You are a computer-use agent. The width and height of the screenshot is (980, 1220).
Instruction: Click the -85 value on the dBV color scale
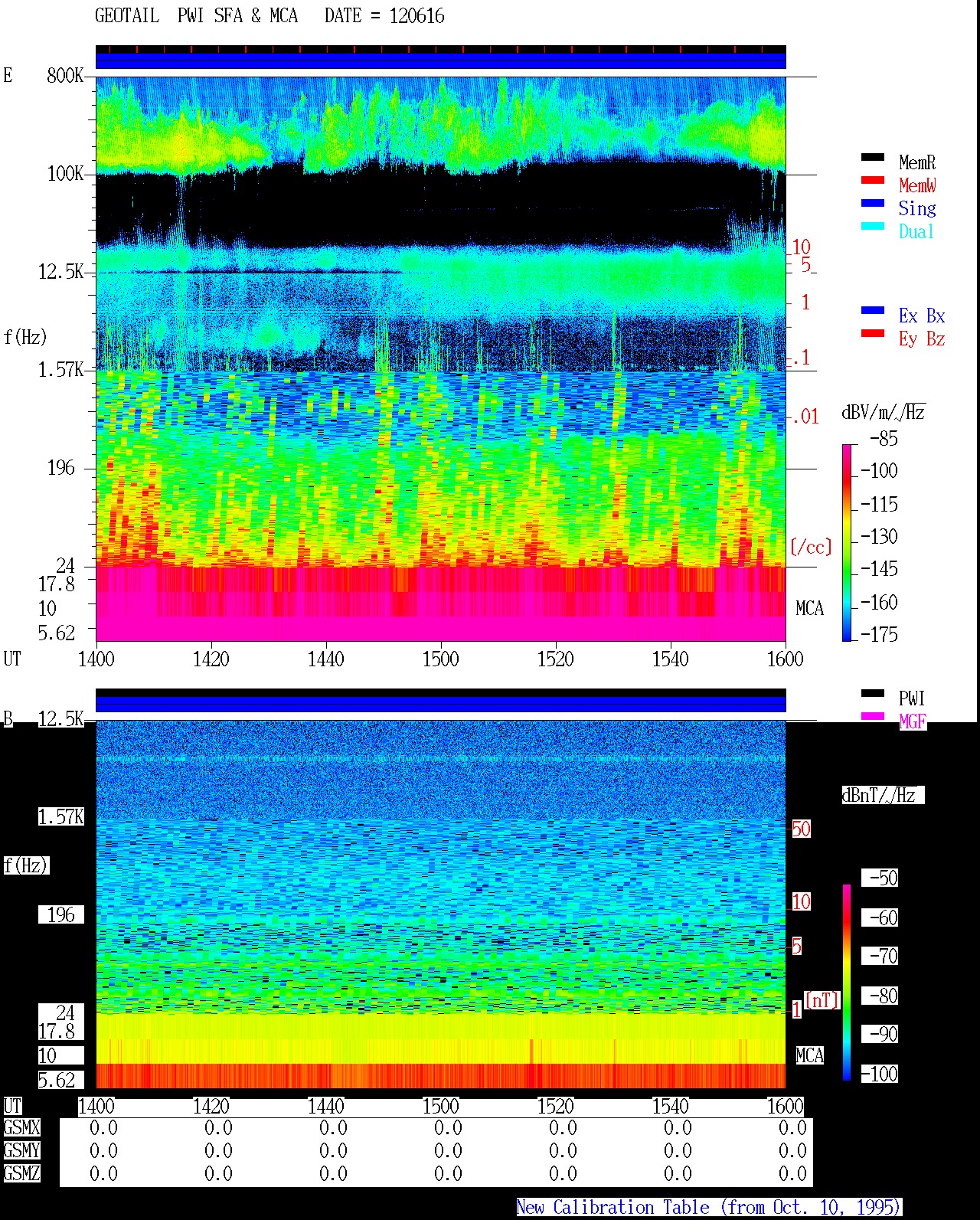click(x=884, y=439)
